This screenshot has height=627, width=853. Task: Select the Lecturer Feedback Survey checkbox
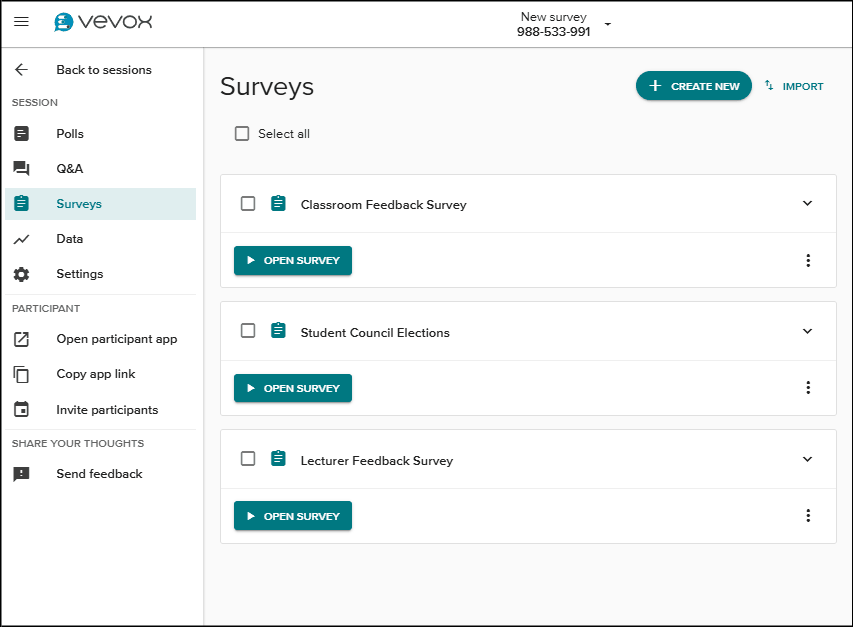[248, 459]
